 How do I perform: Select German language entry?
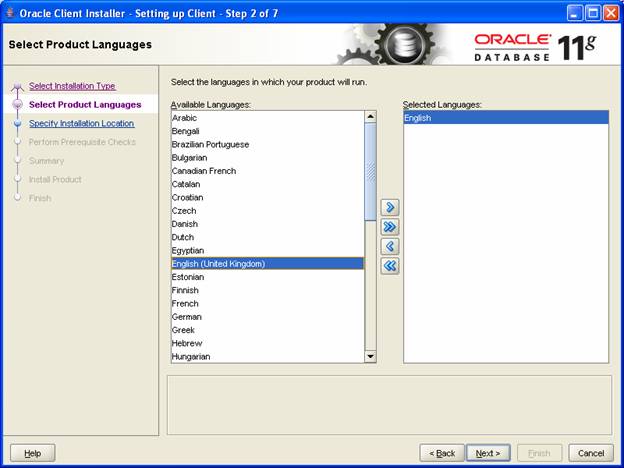pos(267,317)
